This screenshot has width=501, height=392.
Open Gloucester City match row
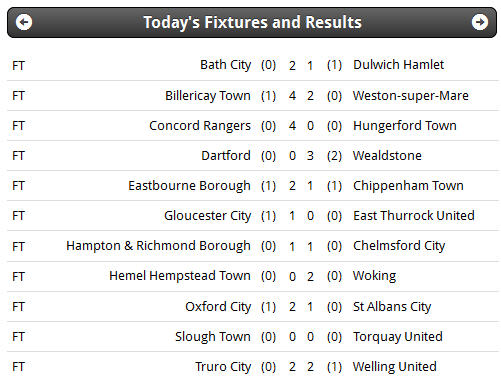point(253,216)
